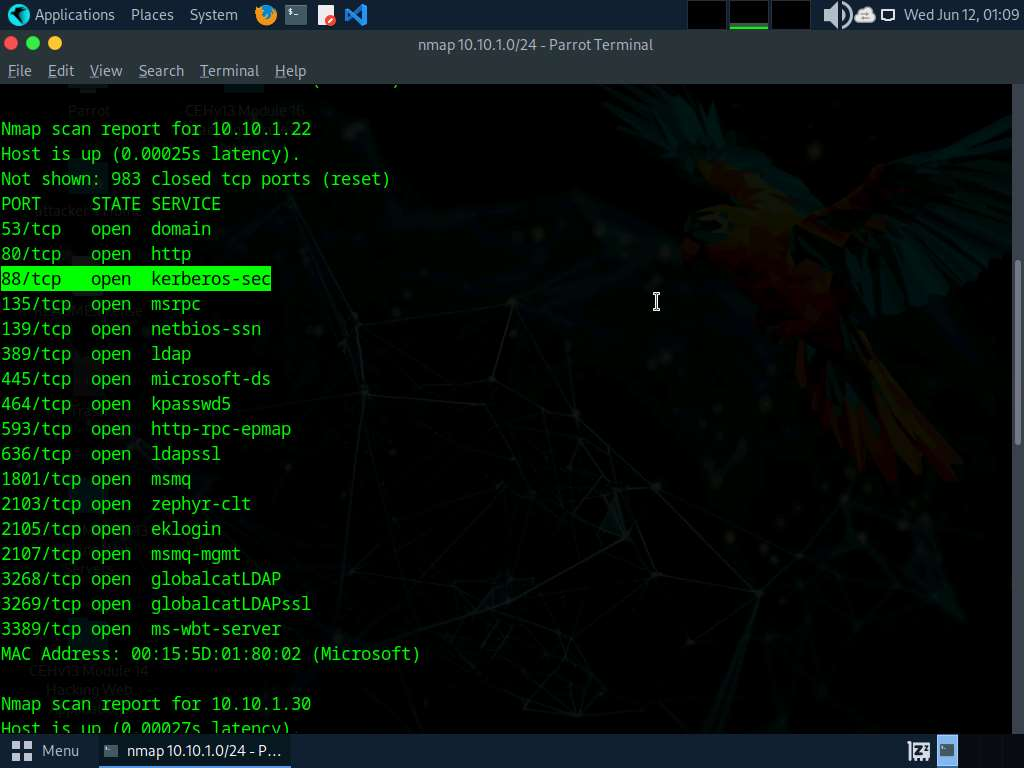Launch Firefox from the top panel
1024x768 pixels.
coord(265,15)
